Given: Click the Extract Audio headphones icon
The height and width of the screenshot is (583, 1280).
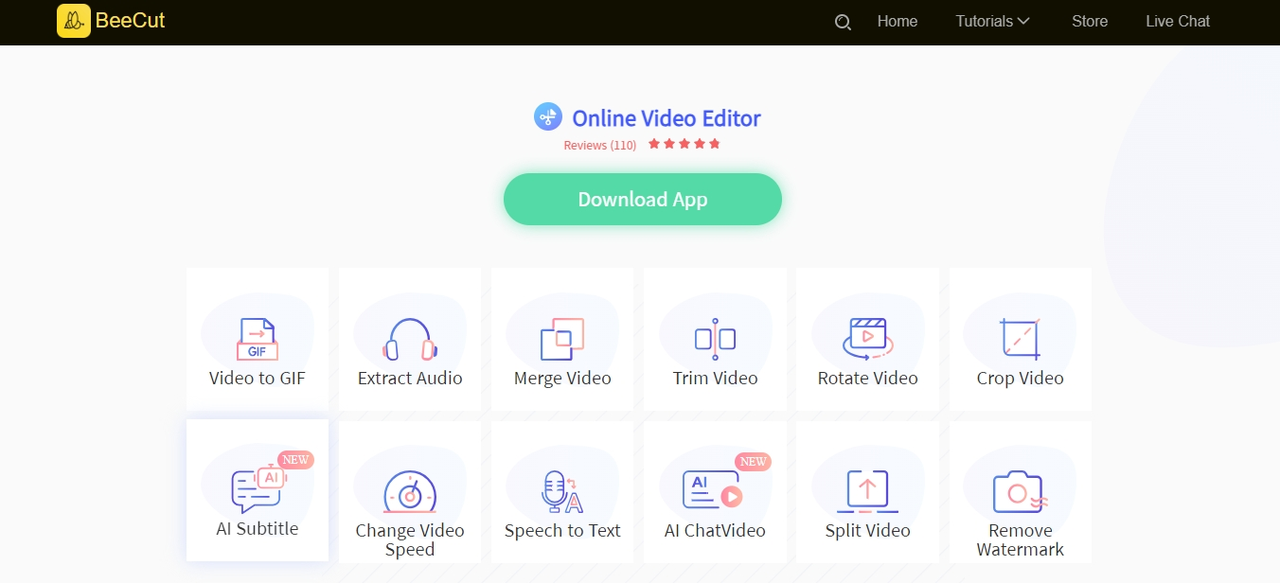Looking at the screenshot, I should [410, 339].
